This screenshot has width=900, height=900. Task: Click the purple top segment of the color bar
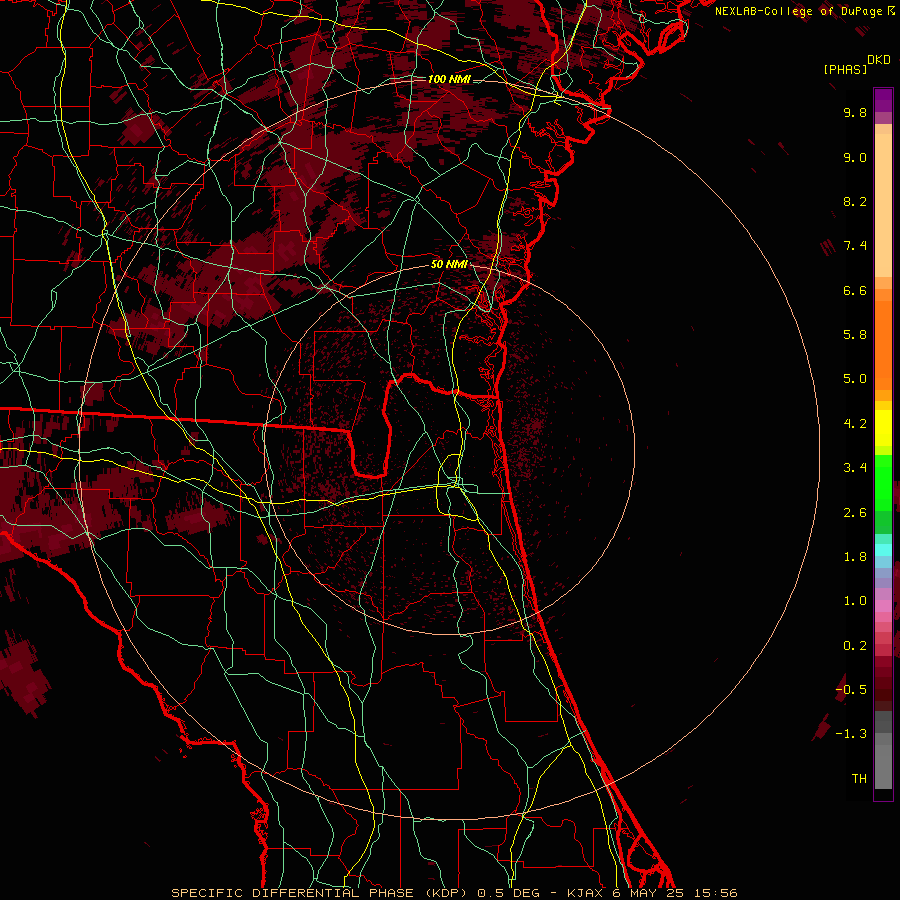[x=883, y=100]
